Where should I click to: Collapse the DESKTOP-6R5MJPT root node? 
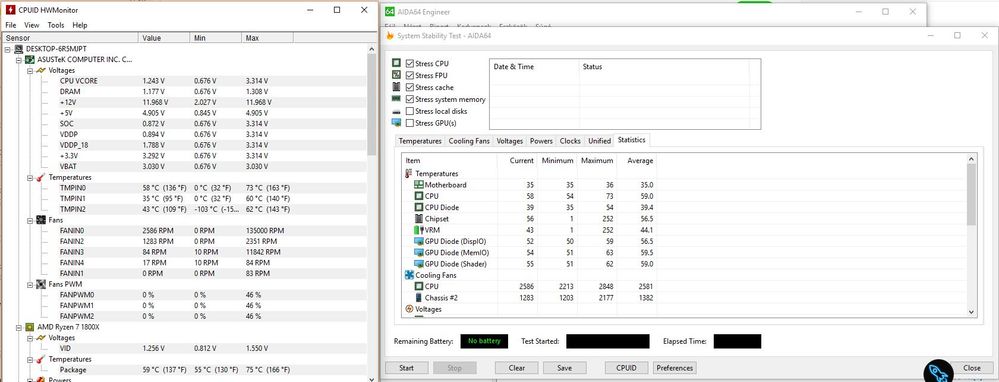pyautogui.click(x=8, y=49)
